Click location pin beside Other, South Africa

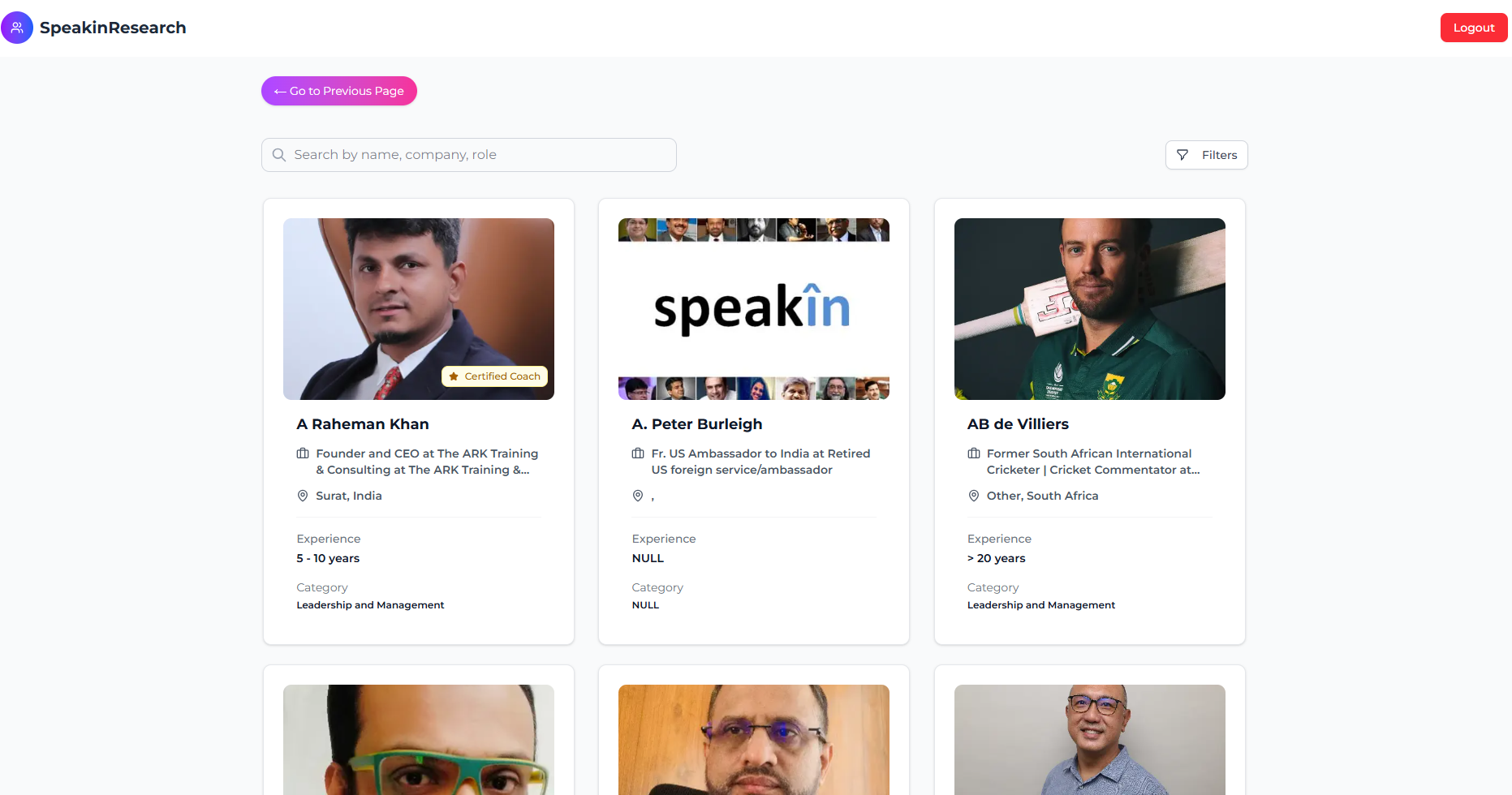click(974, 496)
